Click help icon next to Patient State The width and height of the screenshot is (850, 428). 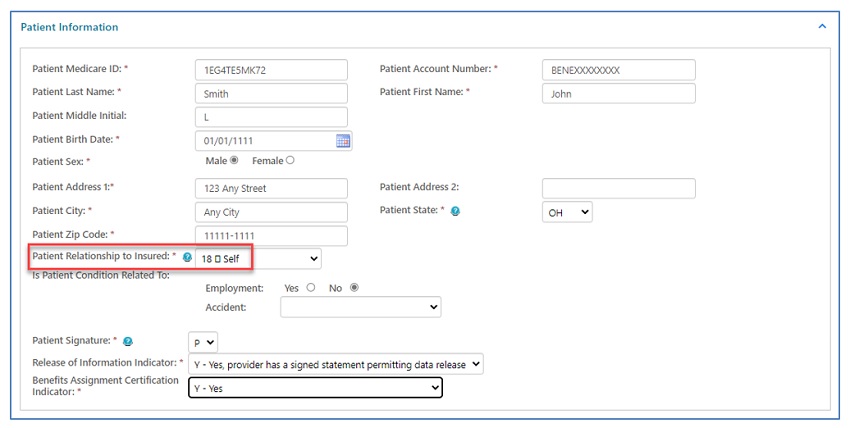[455, 212]
